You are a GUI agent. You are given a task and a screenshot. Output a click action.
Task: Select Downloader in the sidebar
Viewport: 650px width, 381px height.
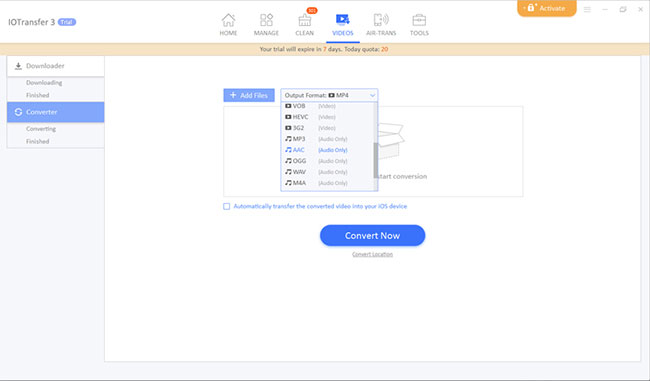coord(56,66)
